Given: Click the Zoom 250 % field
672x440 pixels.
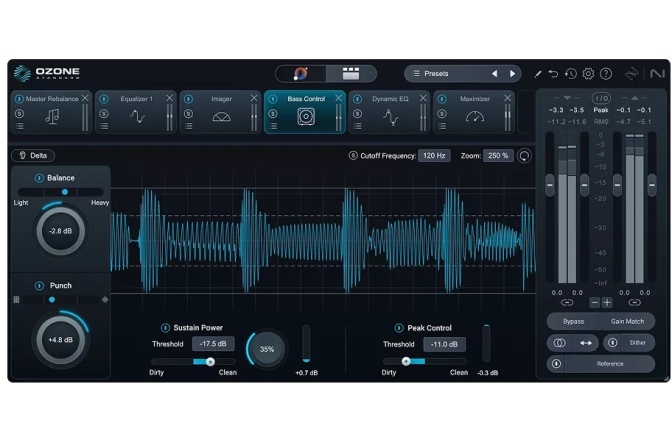Looking at the screenshot, I should [498, 156].
